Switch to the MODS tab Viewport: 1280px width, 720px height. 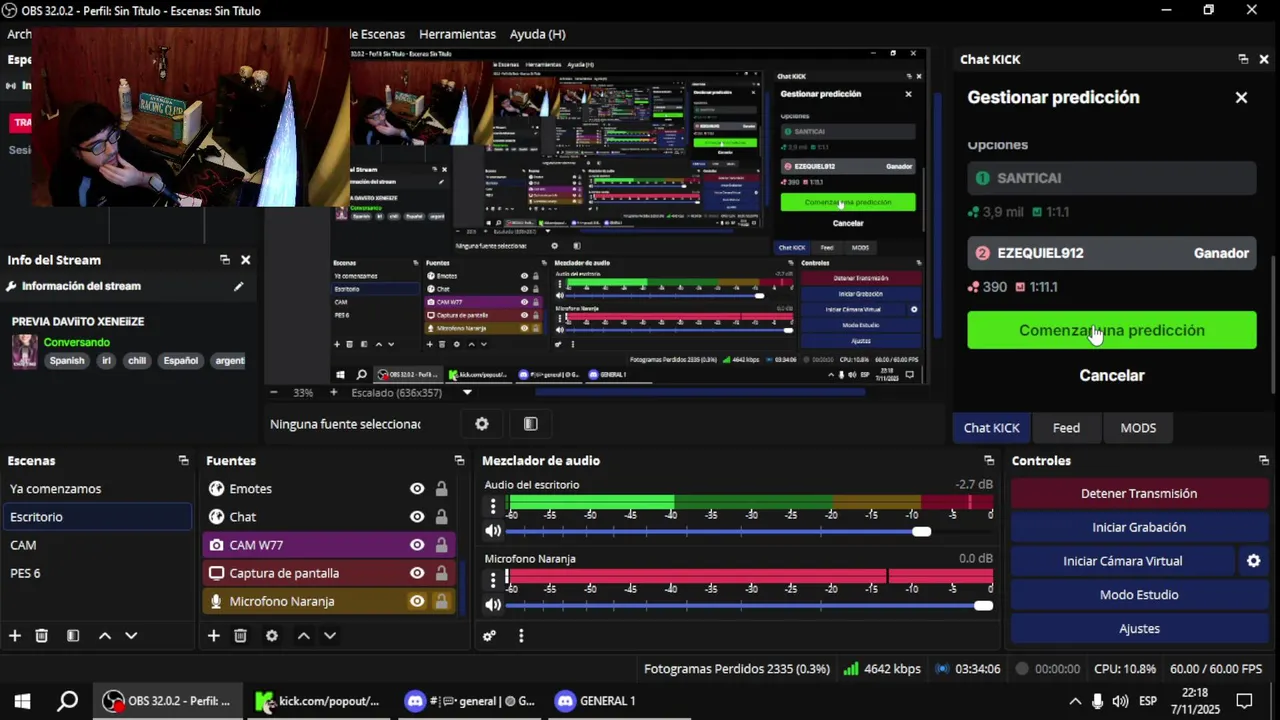(1138, 428)
